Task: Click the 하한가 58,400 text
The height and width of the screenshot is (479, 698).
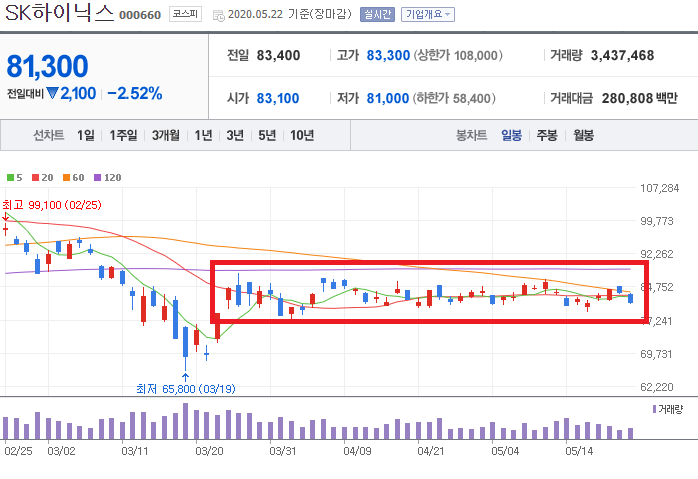Action: 454,98
